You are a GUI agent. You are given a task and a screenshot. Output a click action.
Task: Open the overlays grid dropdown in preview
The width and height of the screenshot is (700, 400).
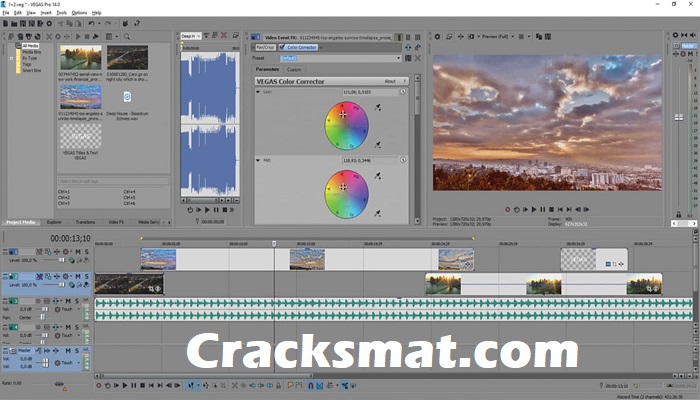click(x=529, y=37)
